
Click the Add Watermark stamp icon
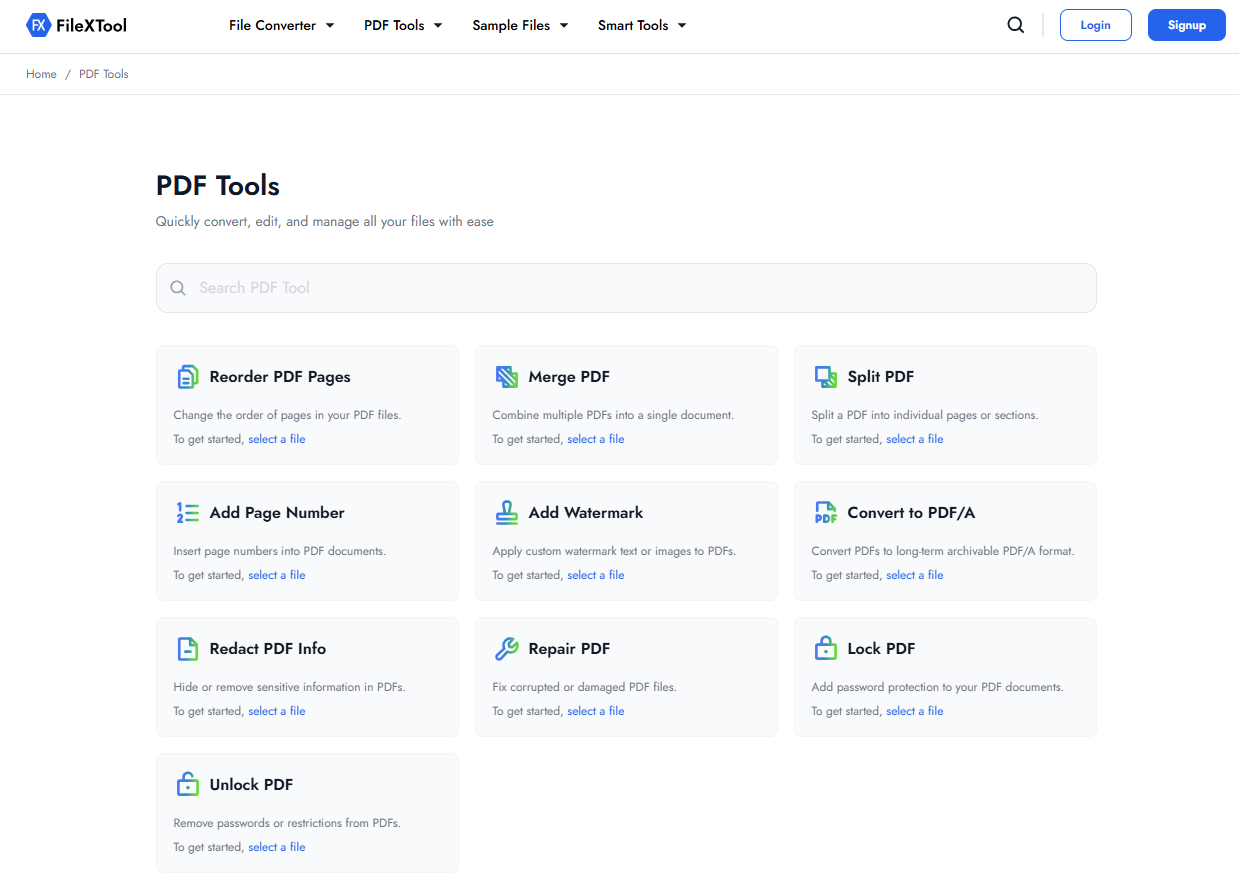tap(507, 512)
